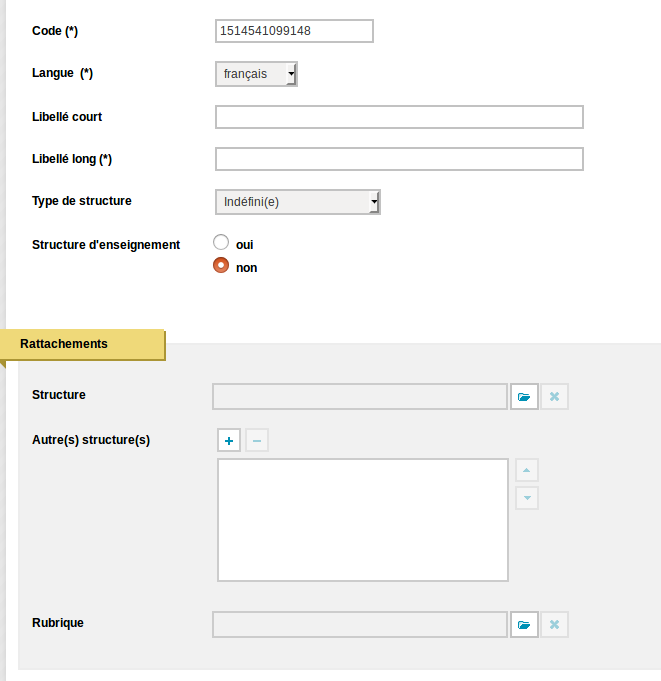Screen dimensions: 661x681
Task: Add another structure with plus icon
Action: coord(229,440)
